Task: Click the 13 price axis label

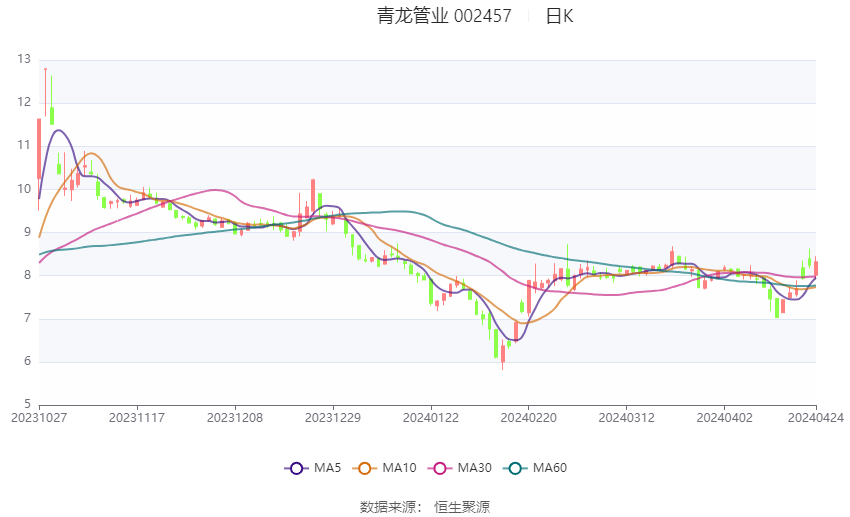Action: coord(24,59)
